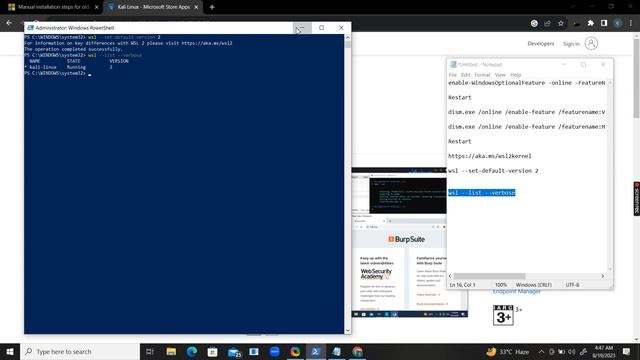Click the wsl --set-default-version 2 line in Notepad

(x=493, y=171)
